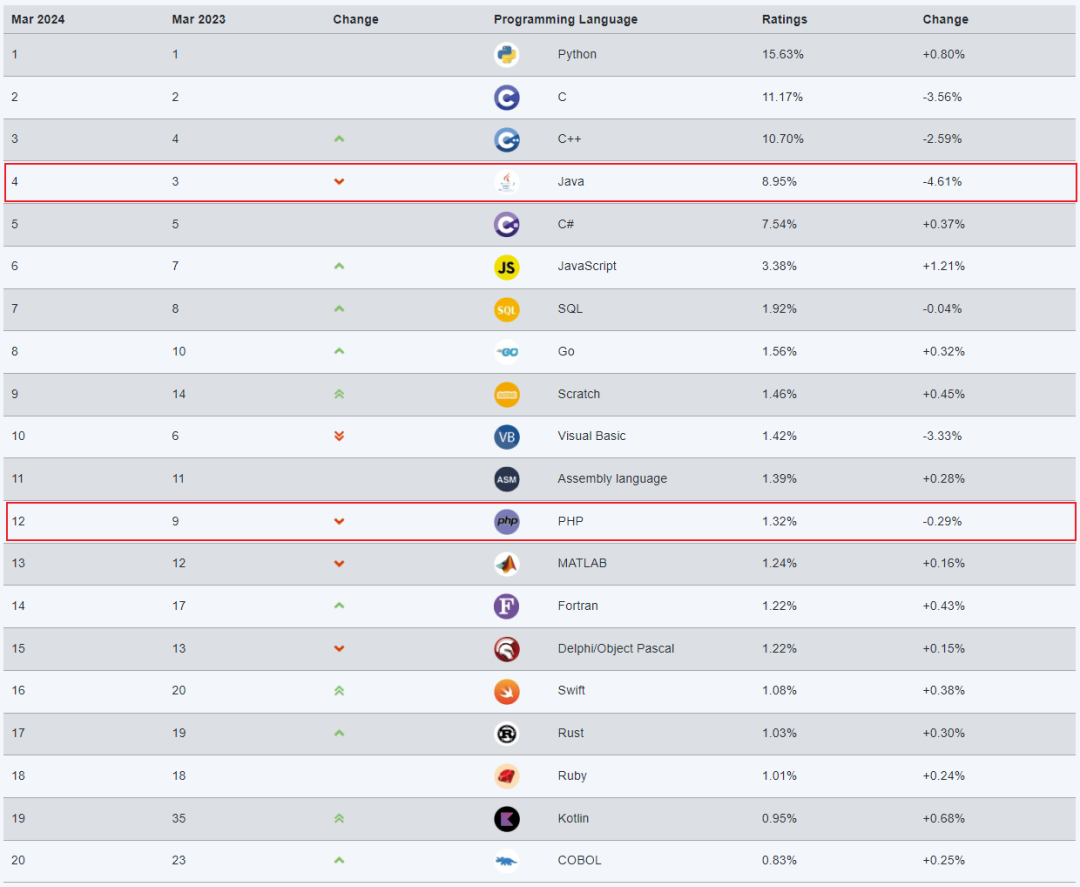The image size is (1080, 887).
Task: Click the black Kotlin K icon
Action: [x=507, y=819]
